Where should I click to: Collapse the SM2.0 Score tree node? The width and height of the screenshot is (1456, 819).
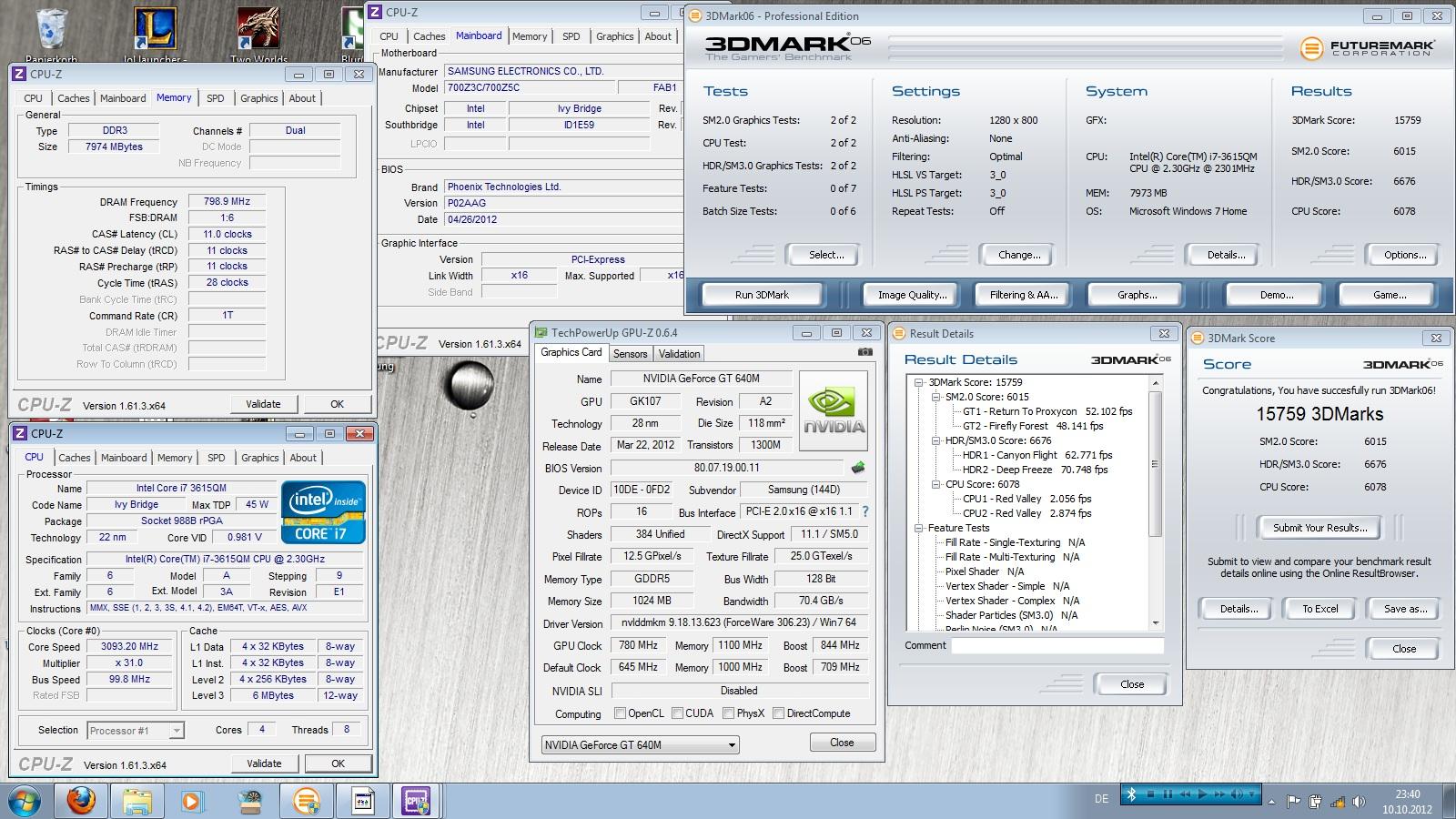[936, 397]
